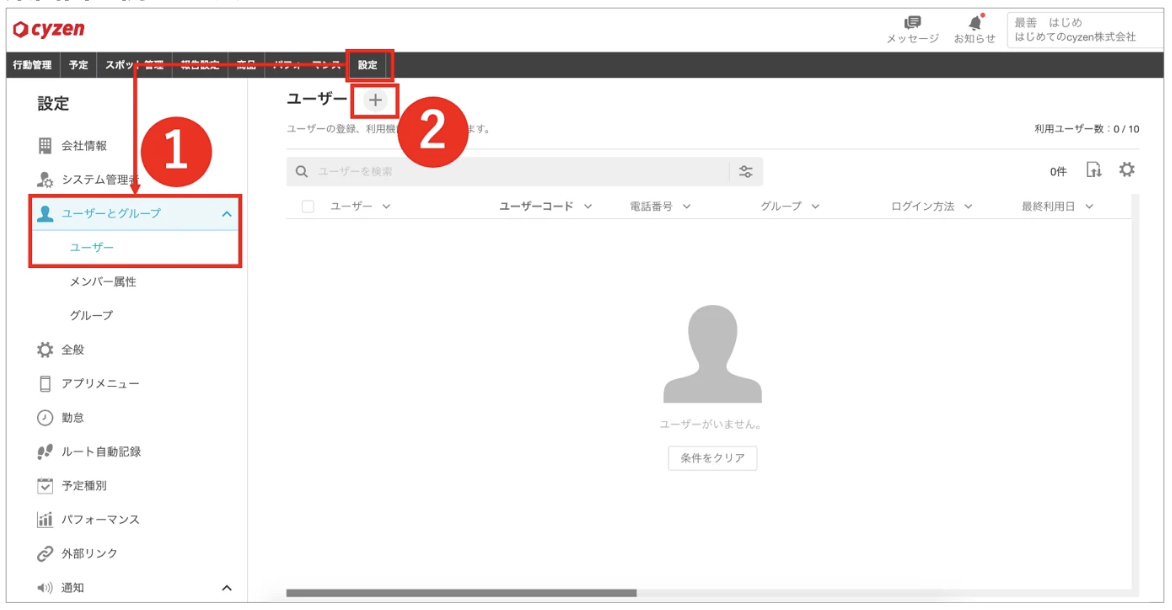Open 全般 settings
The width and height of the screenshot is (1172, 610).
click(x=73, y=349)
